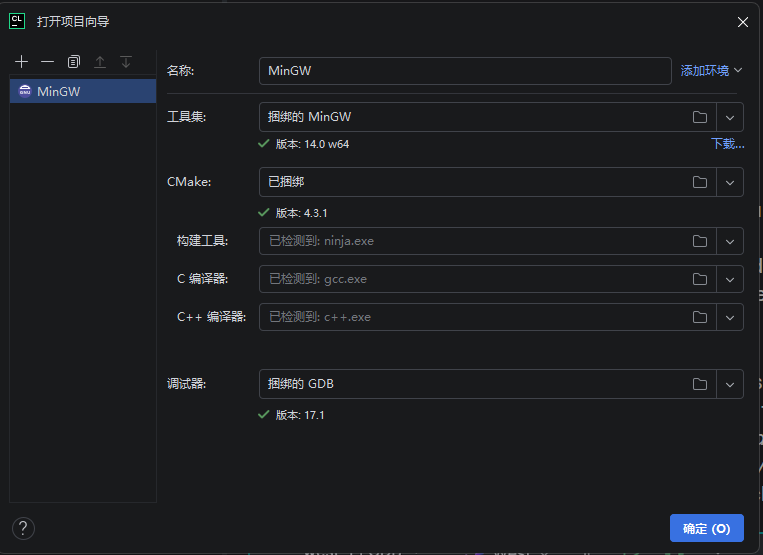Browse folder for C 编译器 gcc.exe
The image size is (763, 555).
click(x=700, y=279)
